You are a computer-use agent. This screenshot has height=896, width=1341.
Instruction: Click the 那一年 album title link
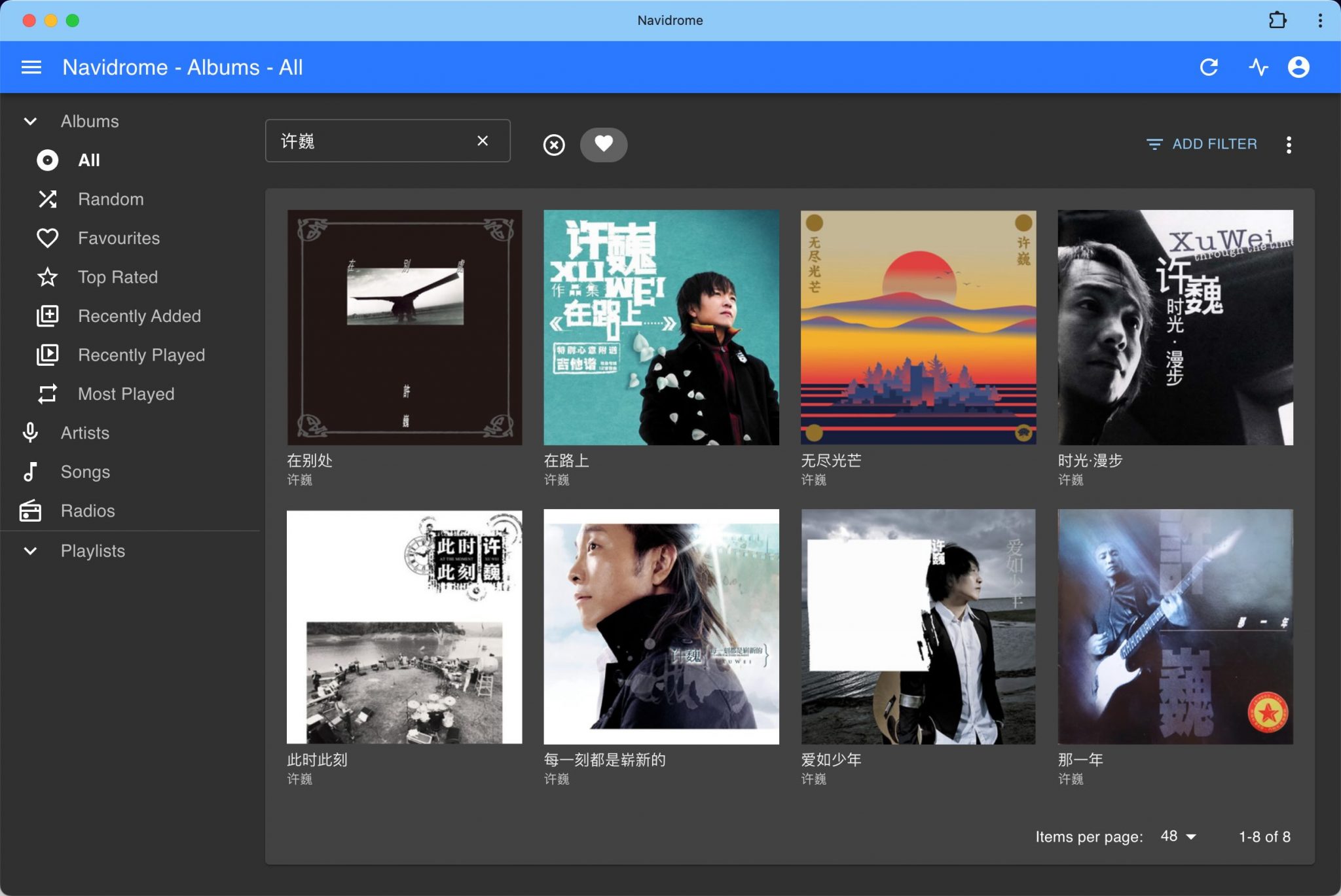pyautogui.click(x=1080, y=760)
